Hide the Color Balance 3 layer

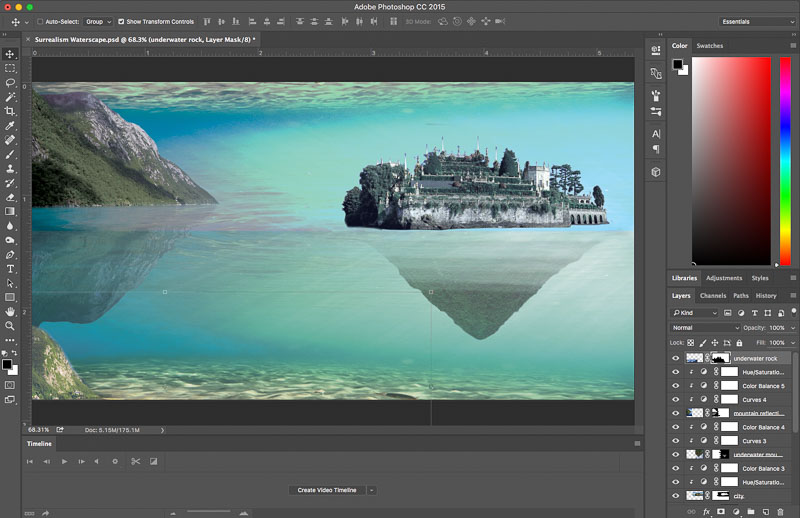pos(676,468)
